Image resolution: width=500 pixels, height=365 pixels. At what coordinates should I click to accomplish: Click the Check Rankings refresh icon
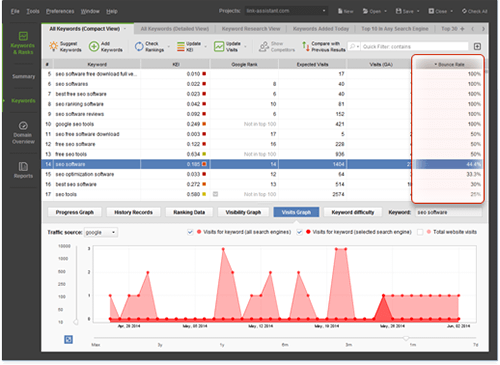click(x=139, y=46)
